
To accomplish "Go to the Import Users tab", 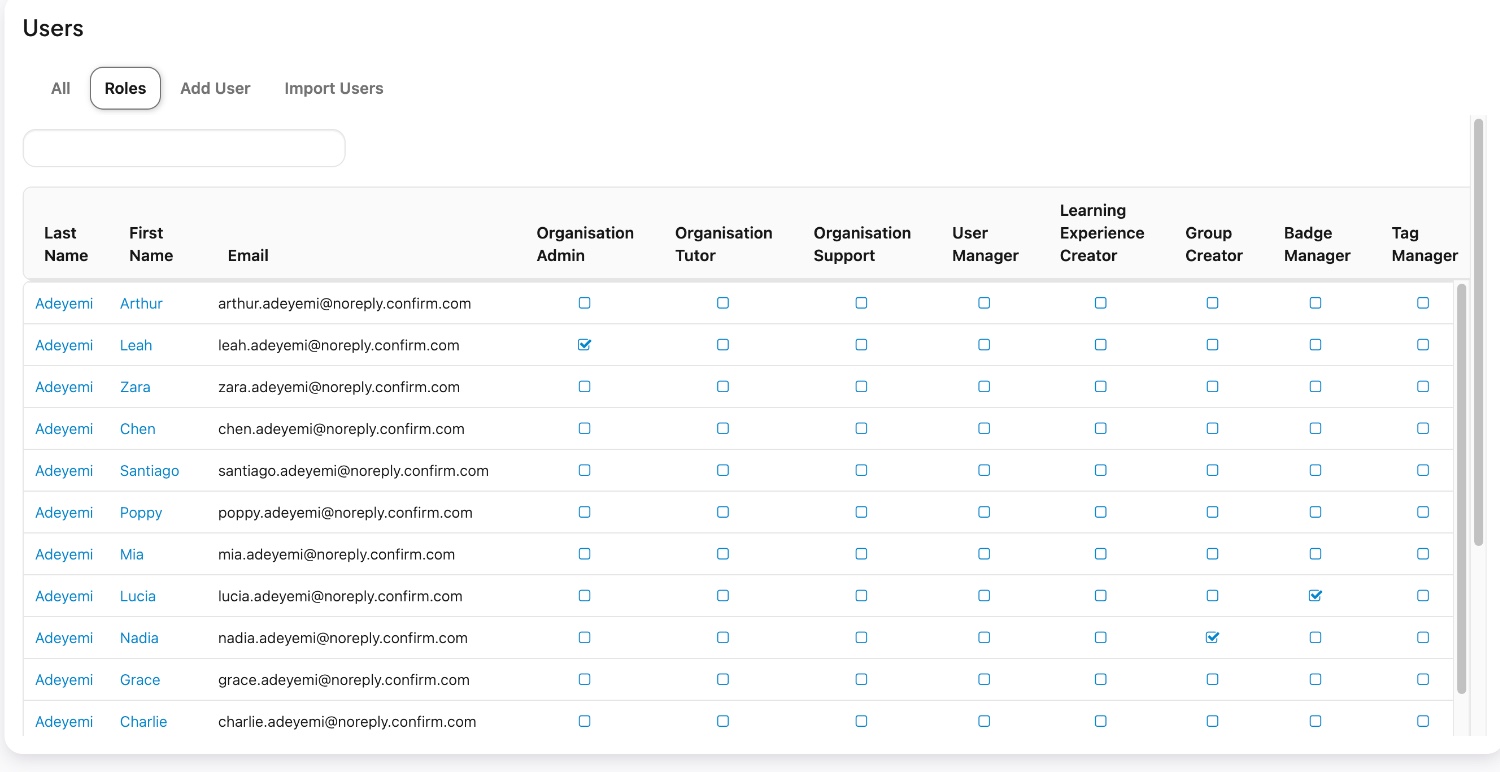I will tap(334, 88).
